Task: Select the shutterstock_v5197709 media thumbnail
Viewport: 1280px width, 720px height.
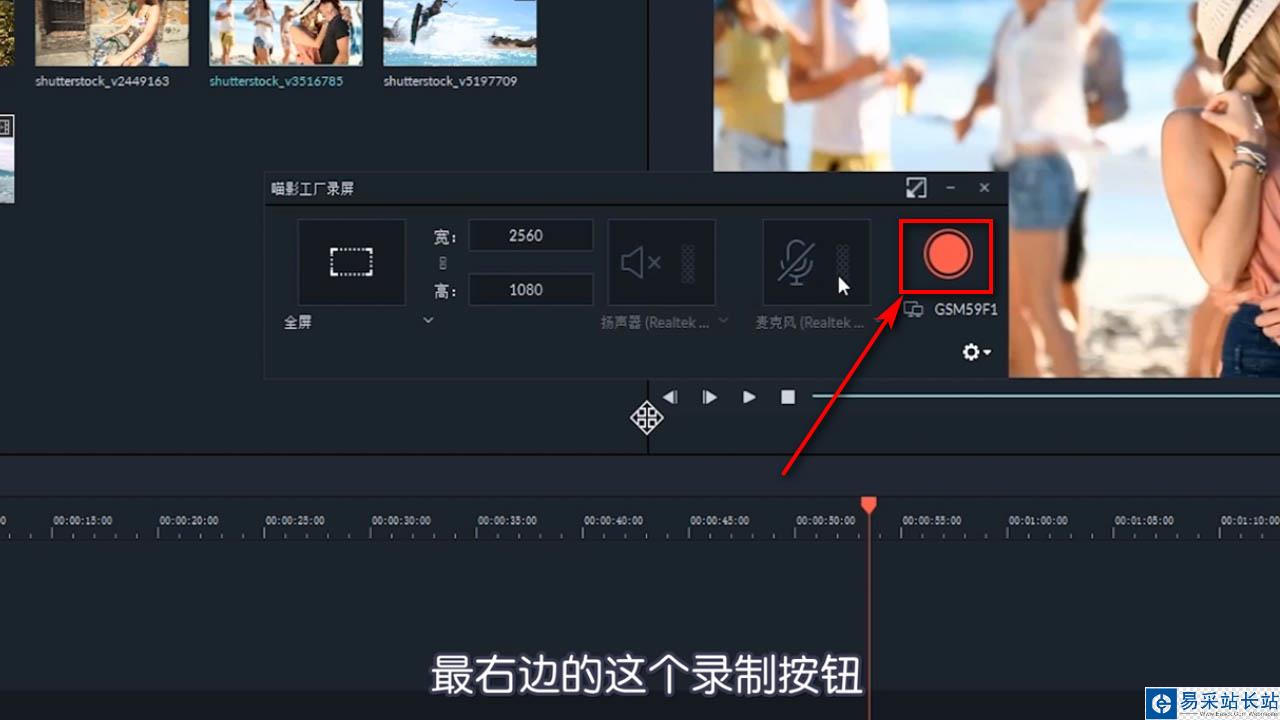Action: [460, 33]
